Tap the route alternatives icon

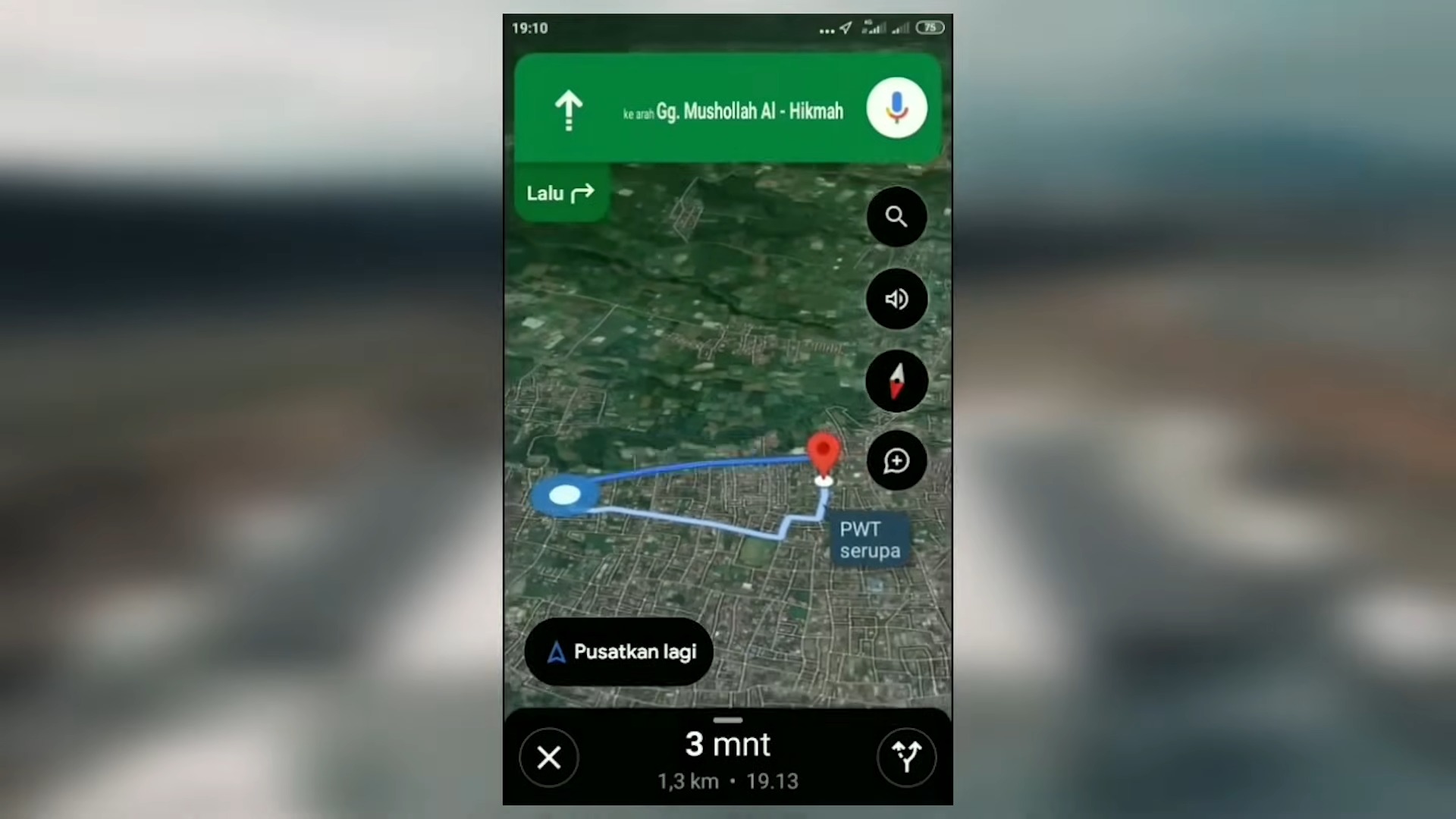906,756
